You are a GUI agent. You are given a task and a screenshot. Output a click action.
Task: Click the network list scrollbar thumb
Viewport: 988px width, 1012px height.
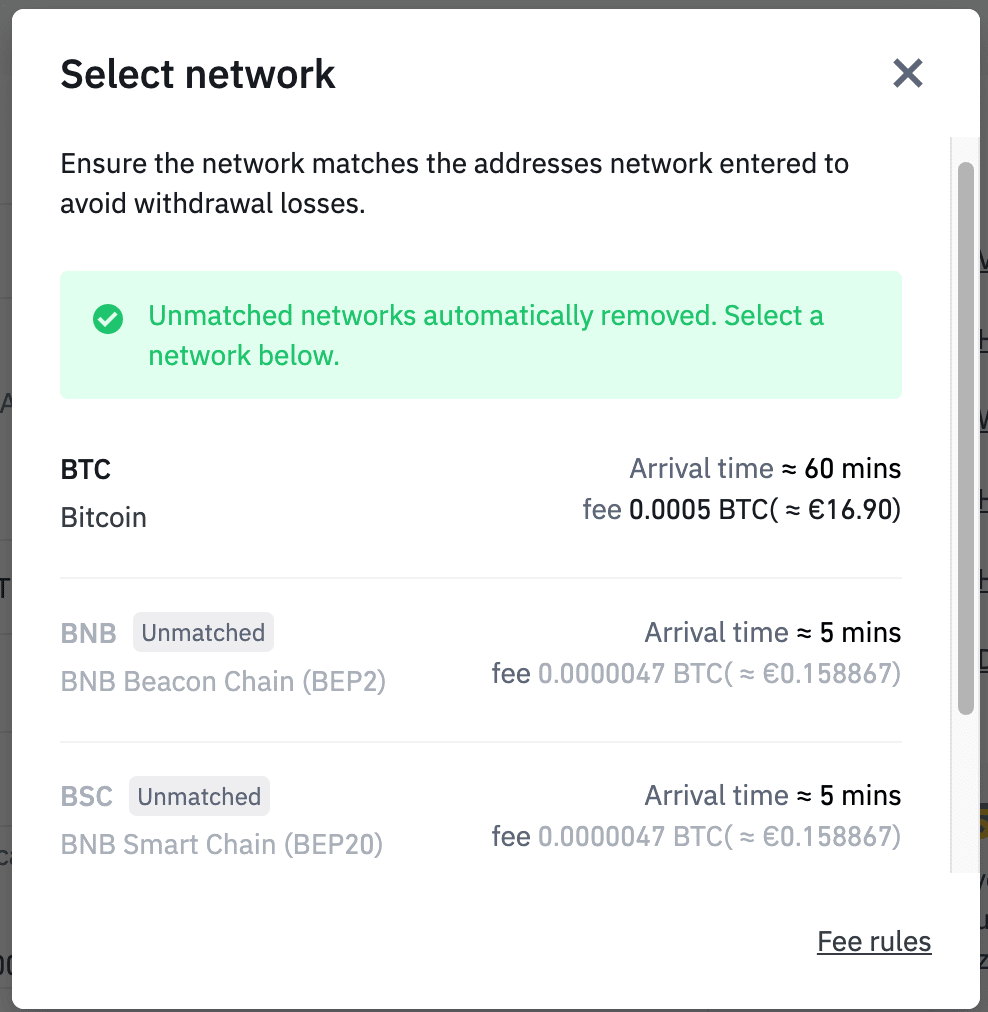965,438
